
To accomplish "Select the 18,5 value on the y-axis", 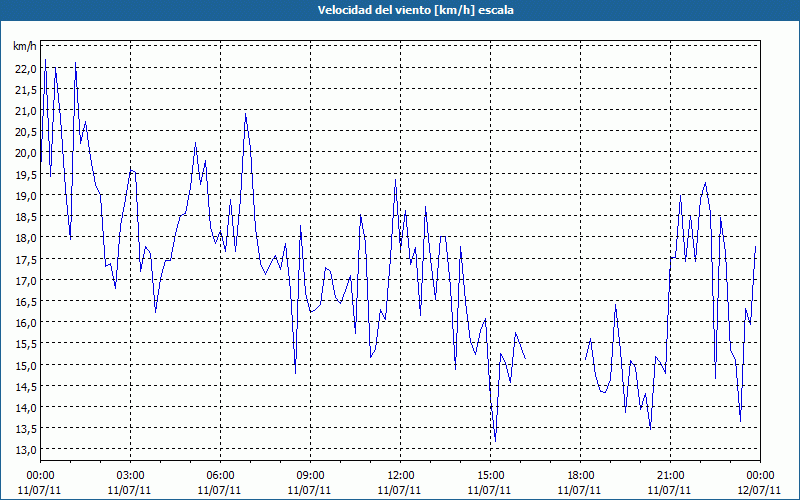I will 26,217.
